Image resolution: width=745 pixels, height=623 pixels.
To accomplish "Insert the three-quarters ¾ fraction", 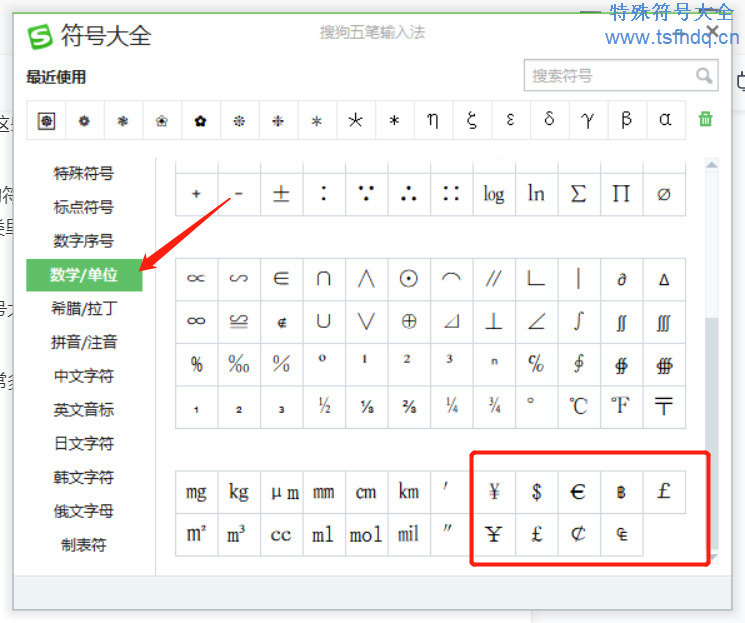I will (494, 407).
